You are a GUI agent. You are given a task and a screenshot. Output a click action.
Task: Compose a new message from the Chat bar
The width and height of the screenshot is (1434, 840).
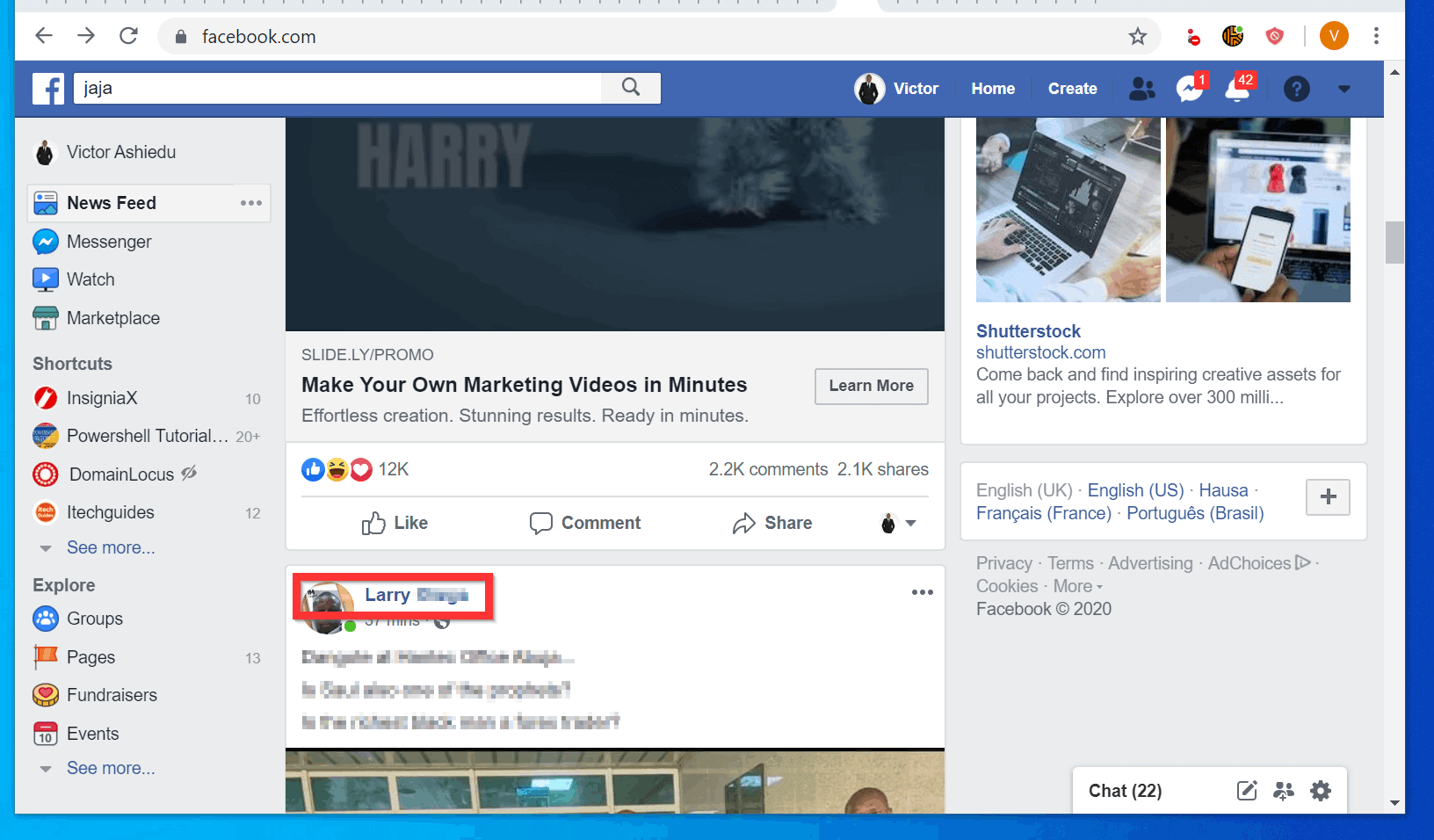point(1247,790)
